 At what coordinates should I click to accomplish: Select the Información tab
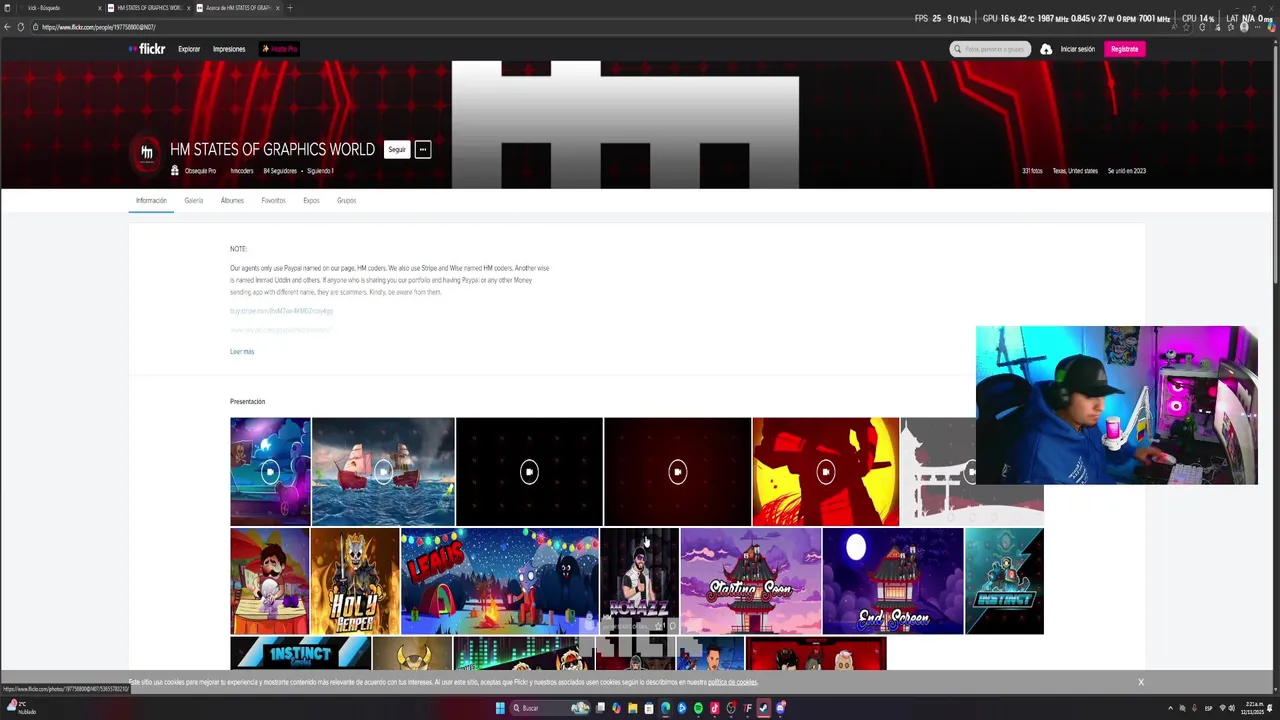click(x=151, y=201)
